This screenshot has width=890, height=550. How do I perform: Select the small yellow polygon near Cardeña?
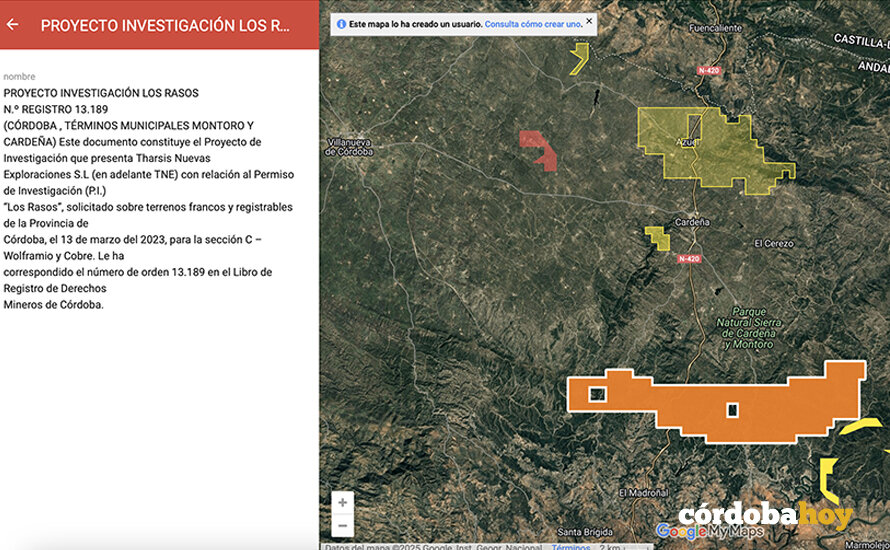(658, 238)
